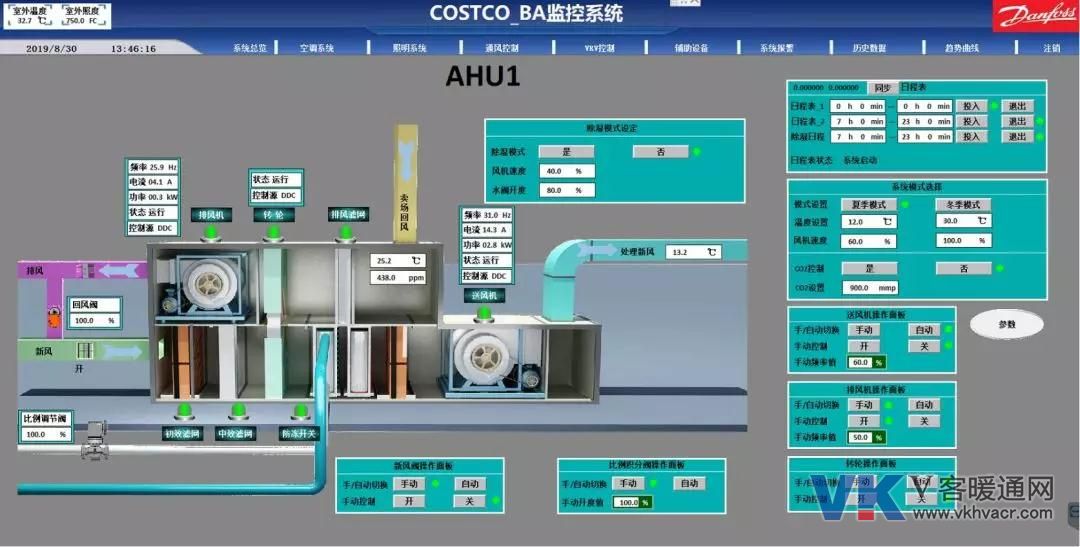Open 系统报警 system alarms page

(777, 48)
